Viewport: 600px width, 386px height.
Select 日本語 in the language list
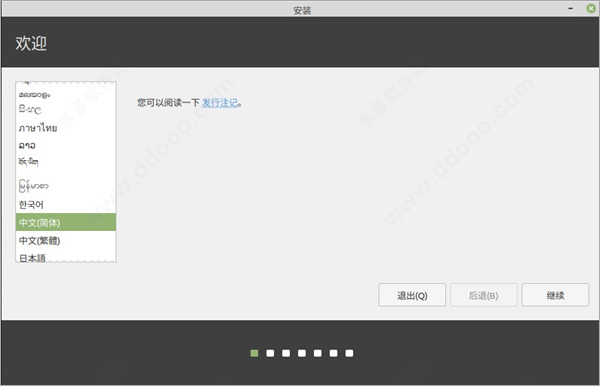[66, 257]
